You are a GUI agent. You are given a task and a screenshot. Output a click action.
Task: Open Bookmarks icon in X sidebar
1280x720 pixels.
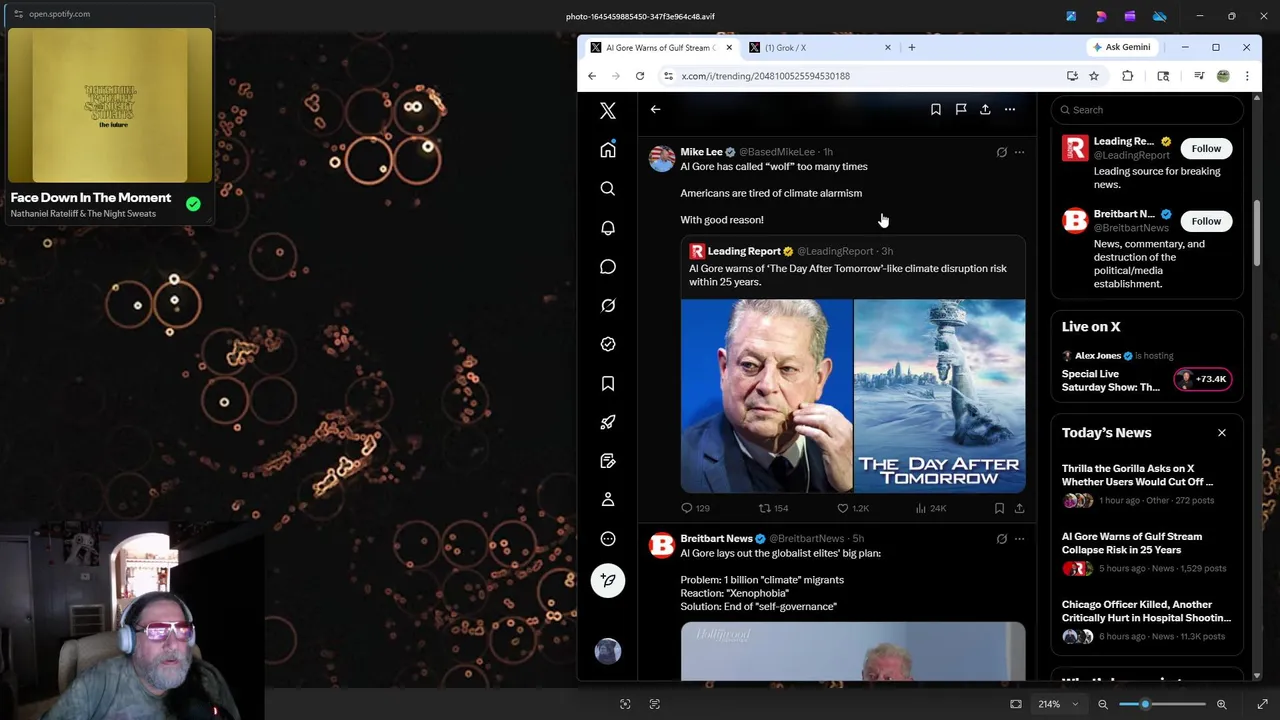coord(608,383)
